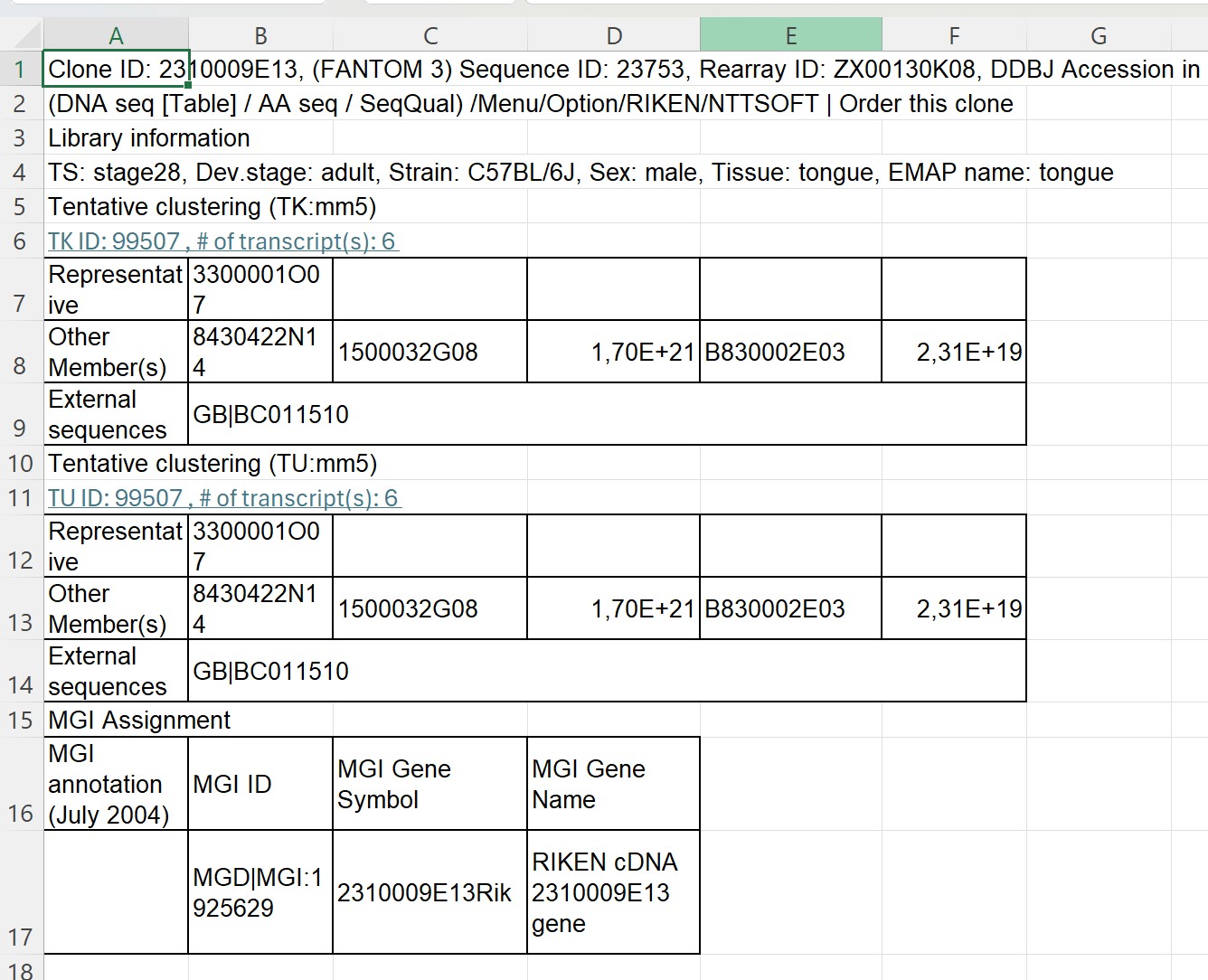Select the Library information cell
This screenshot has height=980, width=1208.
pos(149,138)
